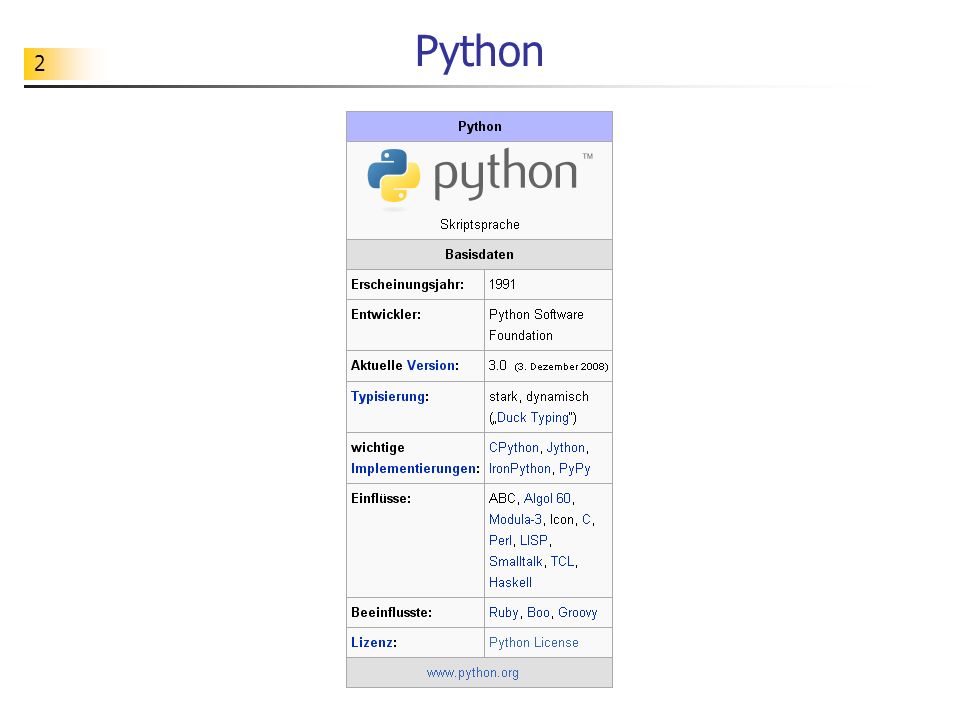960x720 pixels.
Task: Select the ABC influence text
Action: tap(502, 498)
